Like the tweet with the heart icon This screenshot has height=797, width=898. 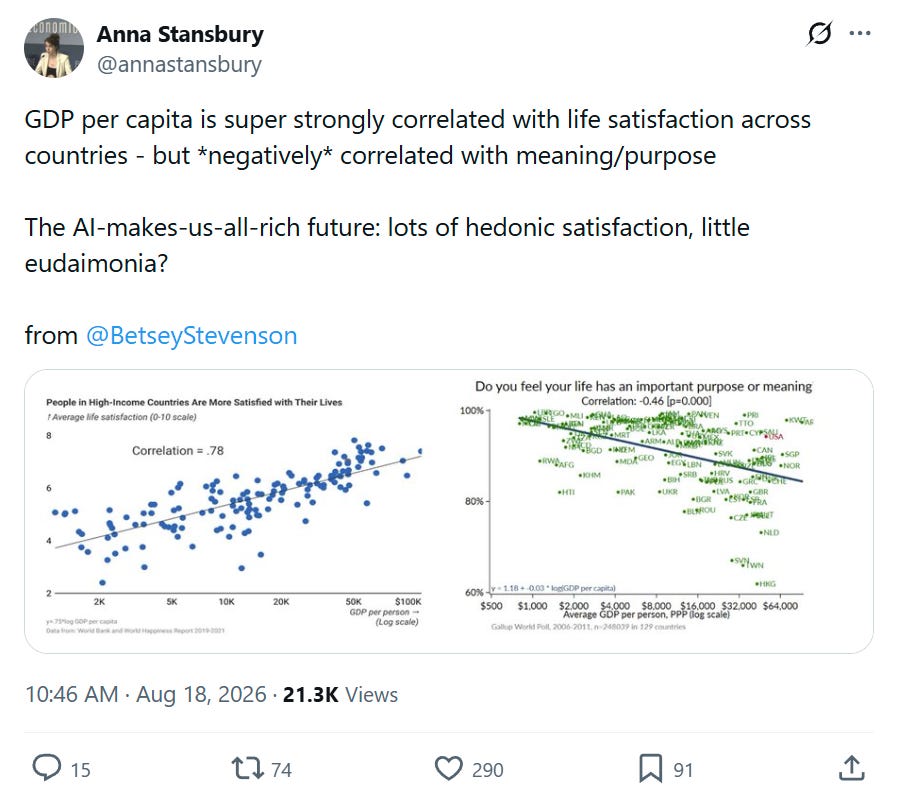448,769
